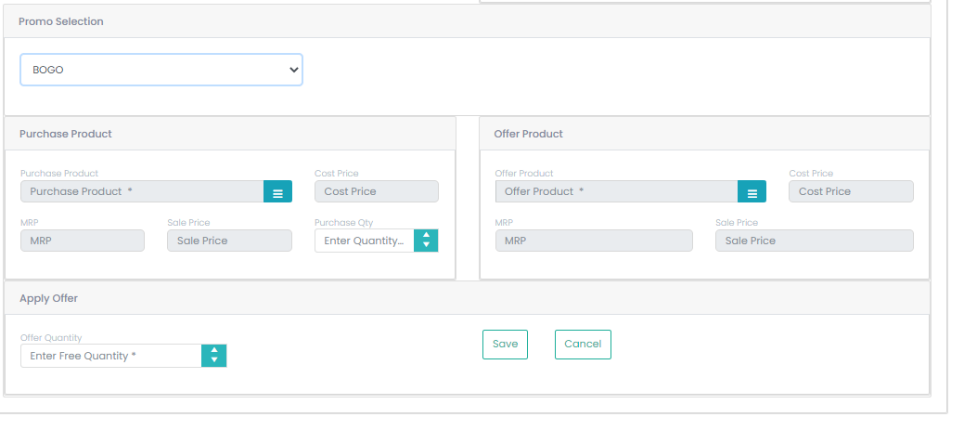Click Sale Price field in Offer Product panel

tap(814, 241)
